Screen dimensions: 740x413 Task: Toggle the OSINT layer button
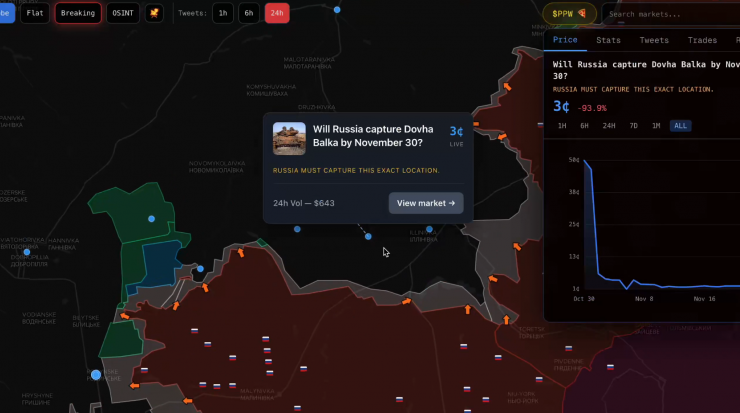(124, 13)
